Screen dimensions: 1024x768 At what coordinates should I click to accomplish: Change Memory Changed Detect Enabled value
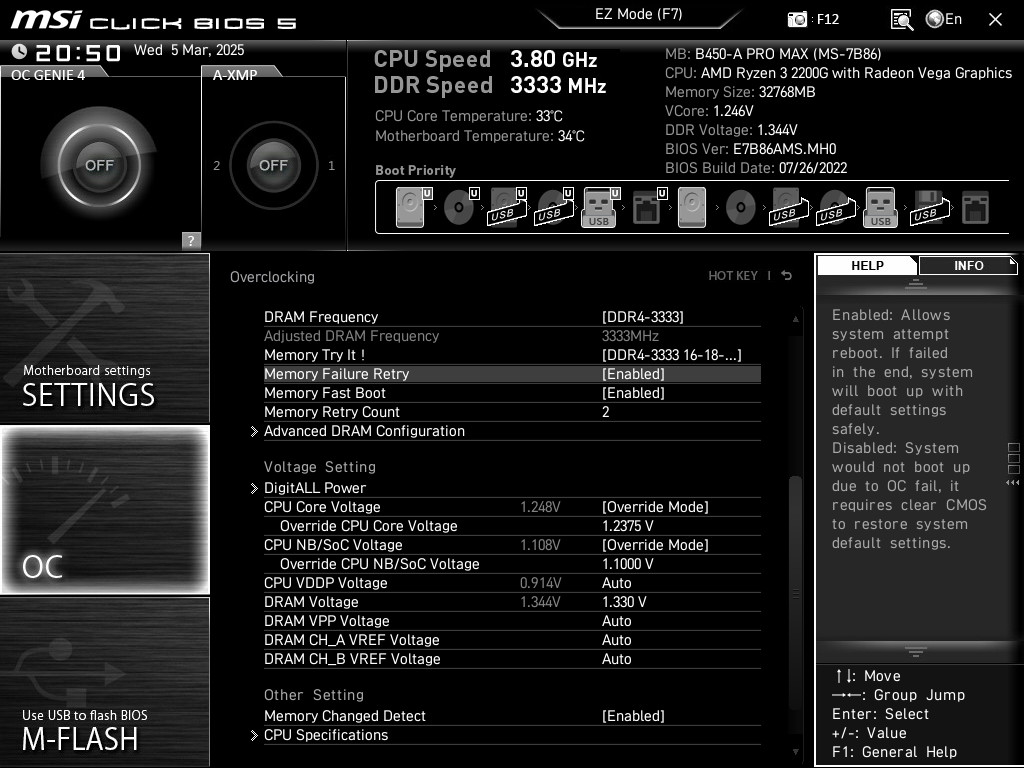coord(633,716)
